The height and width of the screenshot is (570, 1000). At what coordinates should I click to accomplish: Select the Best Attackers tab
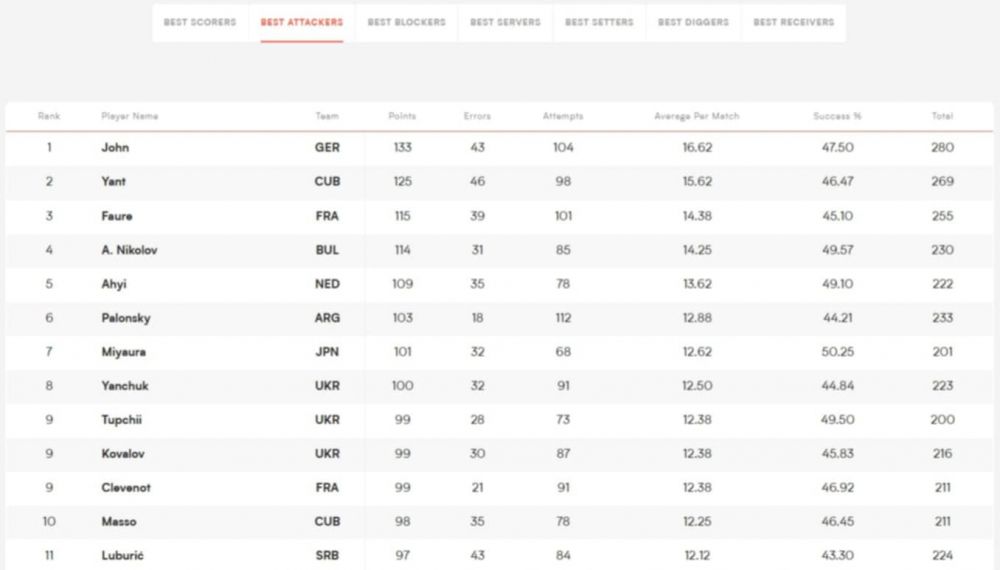301,22
